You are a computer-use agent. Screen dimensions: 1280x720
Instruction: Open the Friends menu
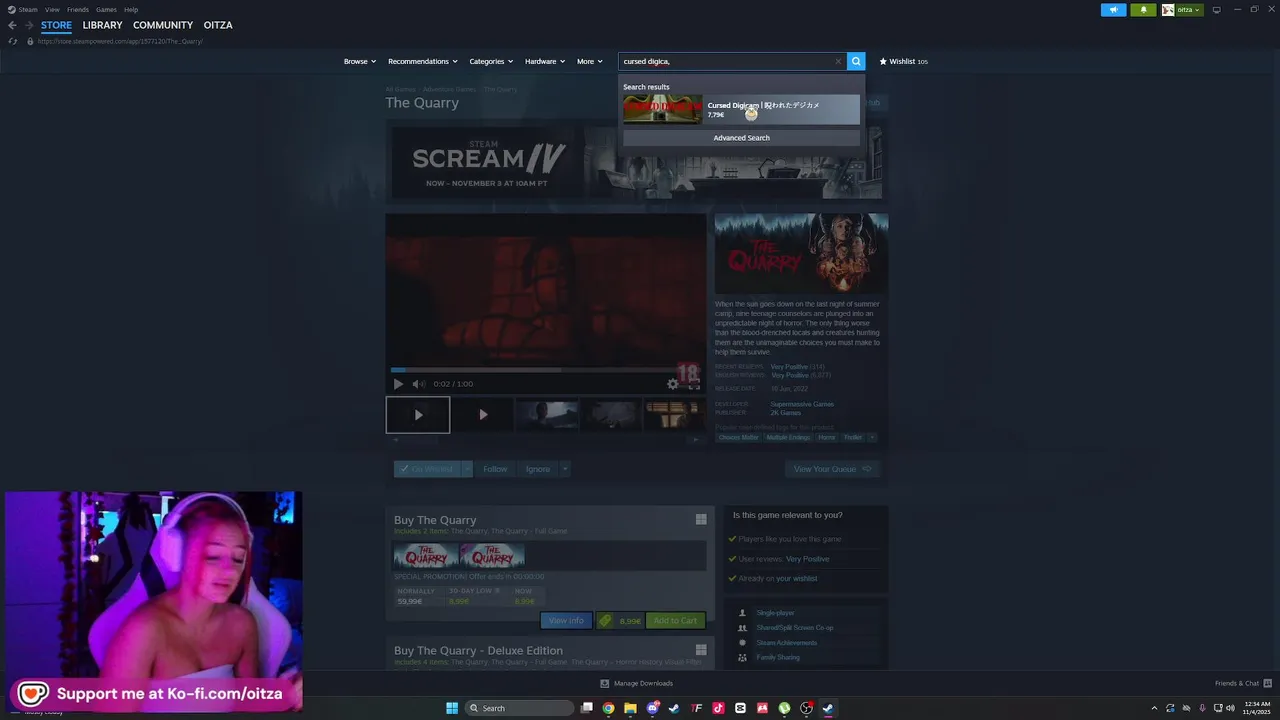78,9
